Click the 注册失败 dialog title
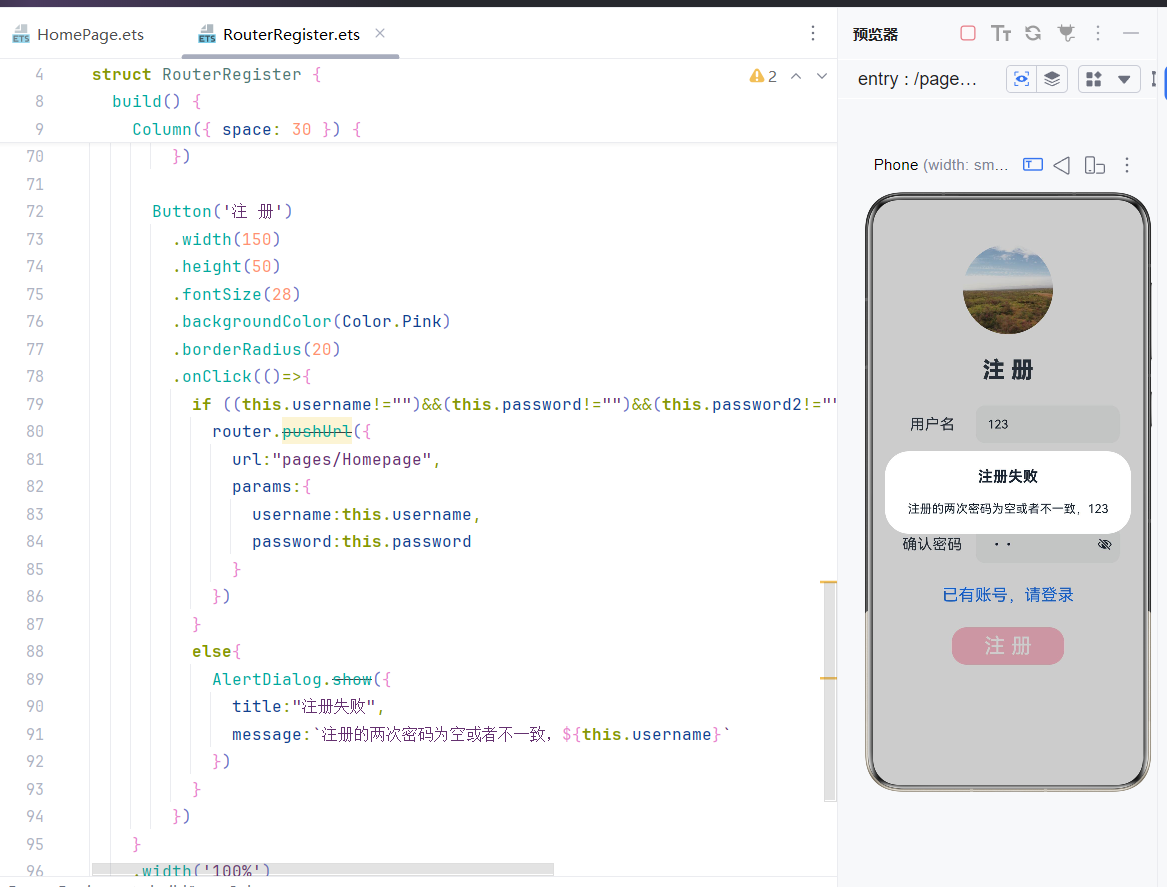 1008,476
